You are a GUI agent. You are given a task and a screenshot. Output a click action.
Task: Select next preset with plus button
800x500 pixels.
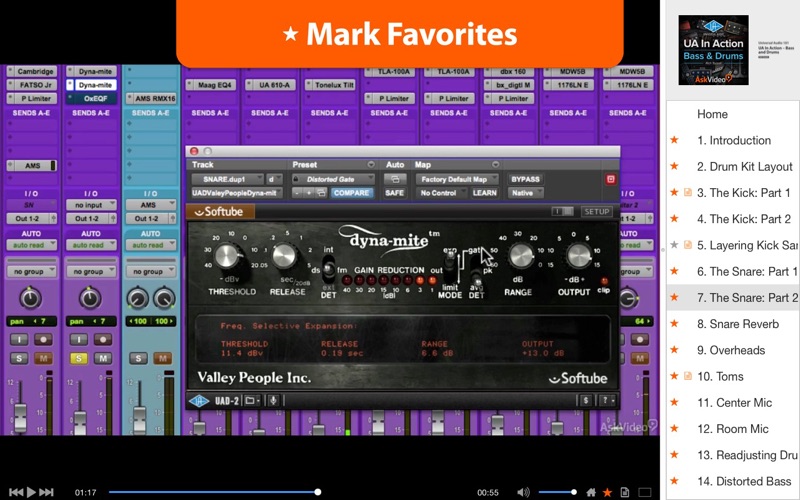pyautogui.click(x=309, y=193)
